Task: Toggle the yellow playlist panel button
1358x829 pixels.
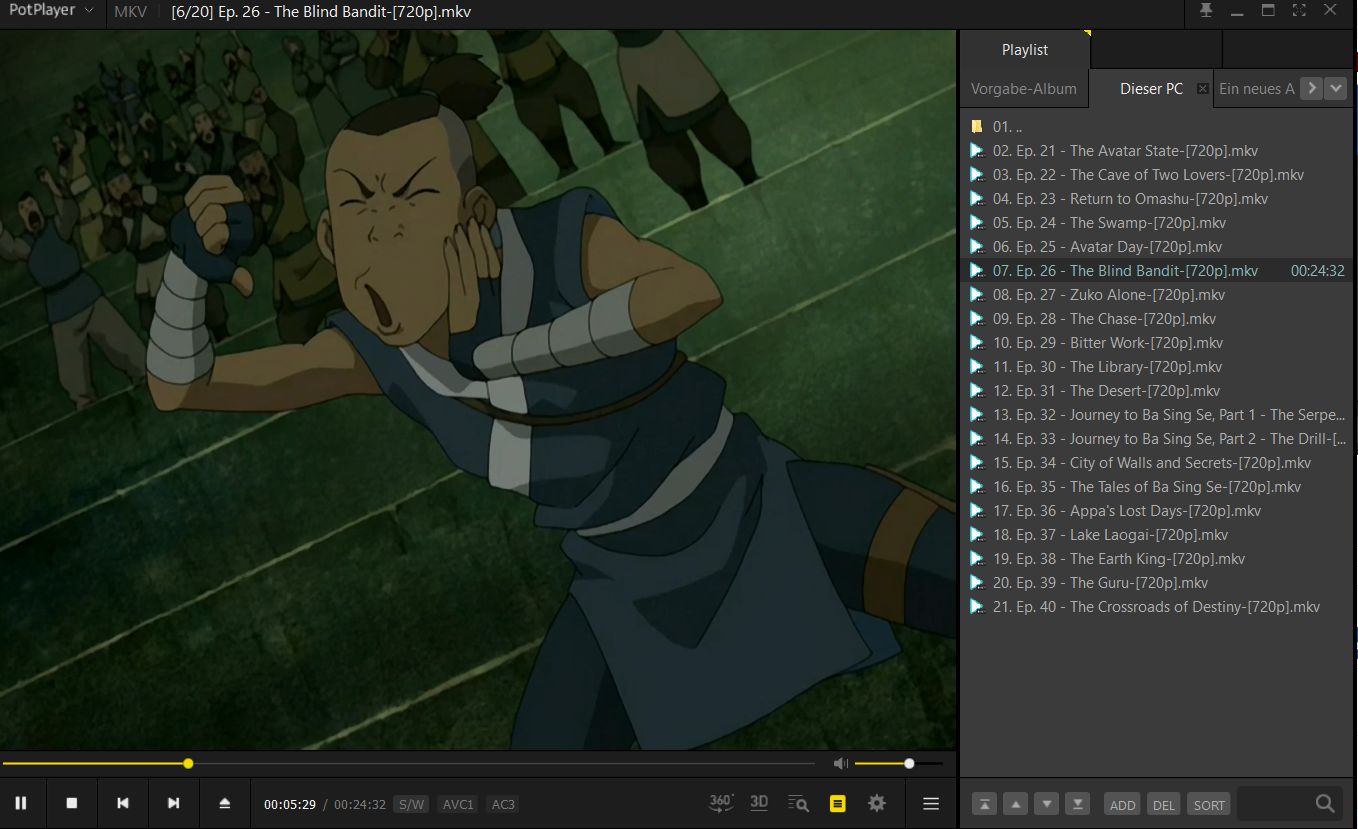Action: pyautogui.click(x=838, y=803)
